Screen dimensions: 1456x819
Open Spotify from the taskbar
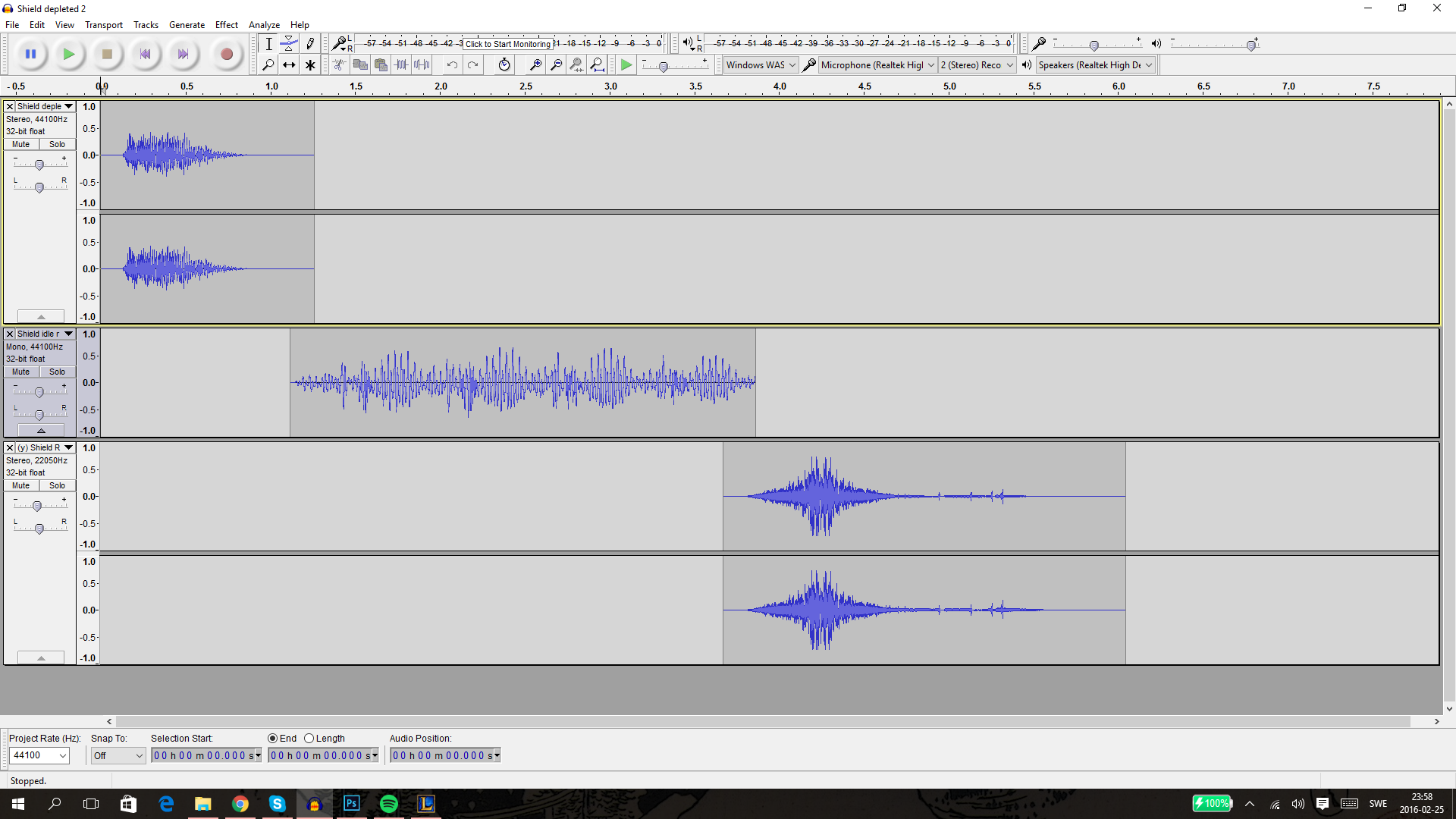coord(389,804)
